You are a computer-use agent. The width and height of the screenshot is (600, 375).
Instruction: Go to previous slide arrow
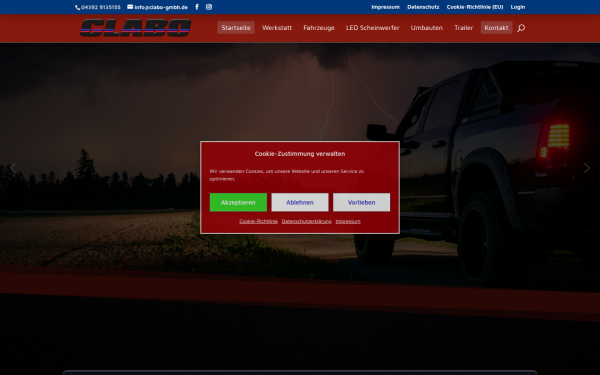pyautogui.click(x=13, y=168)
